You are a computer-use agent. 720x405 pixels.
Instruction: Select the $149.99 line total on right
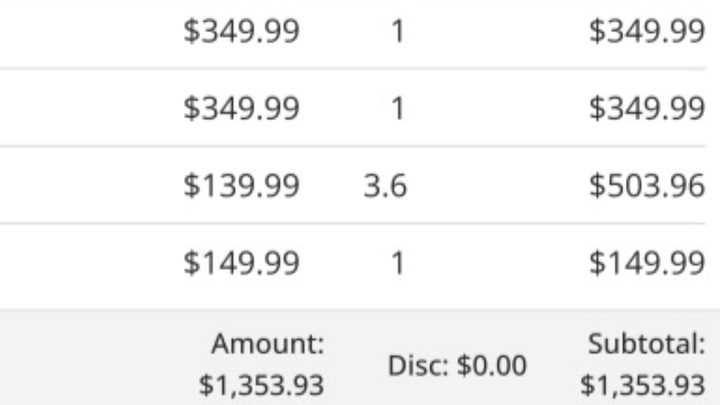(x=647, y=263)
